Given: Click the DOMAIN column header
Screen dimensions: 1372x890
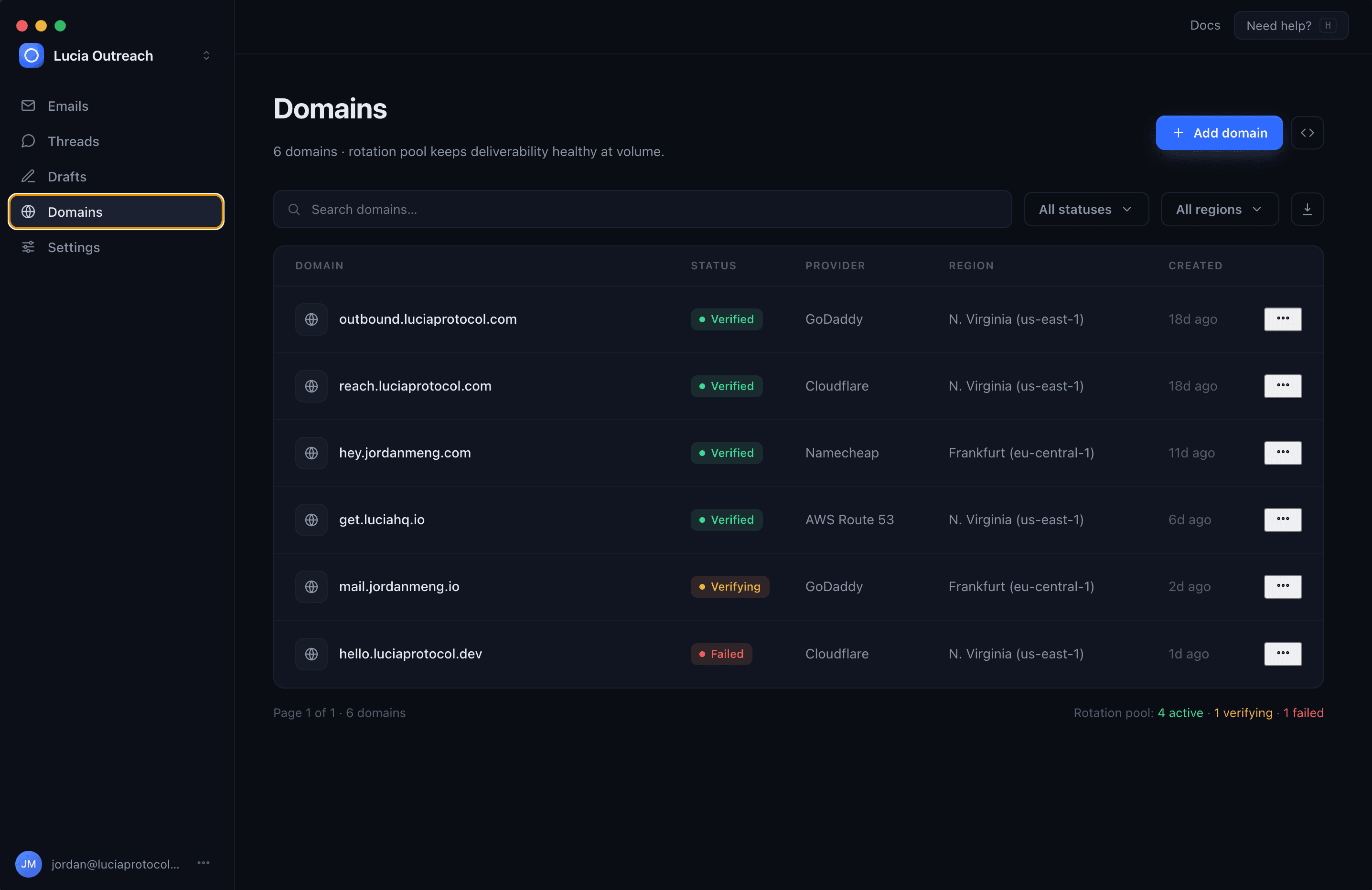Looking at the screenshot, I should point(320,265).
